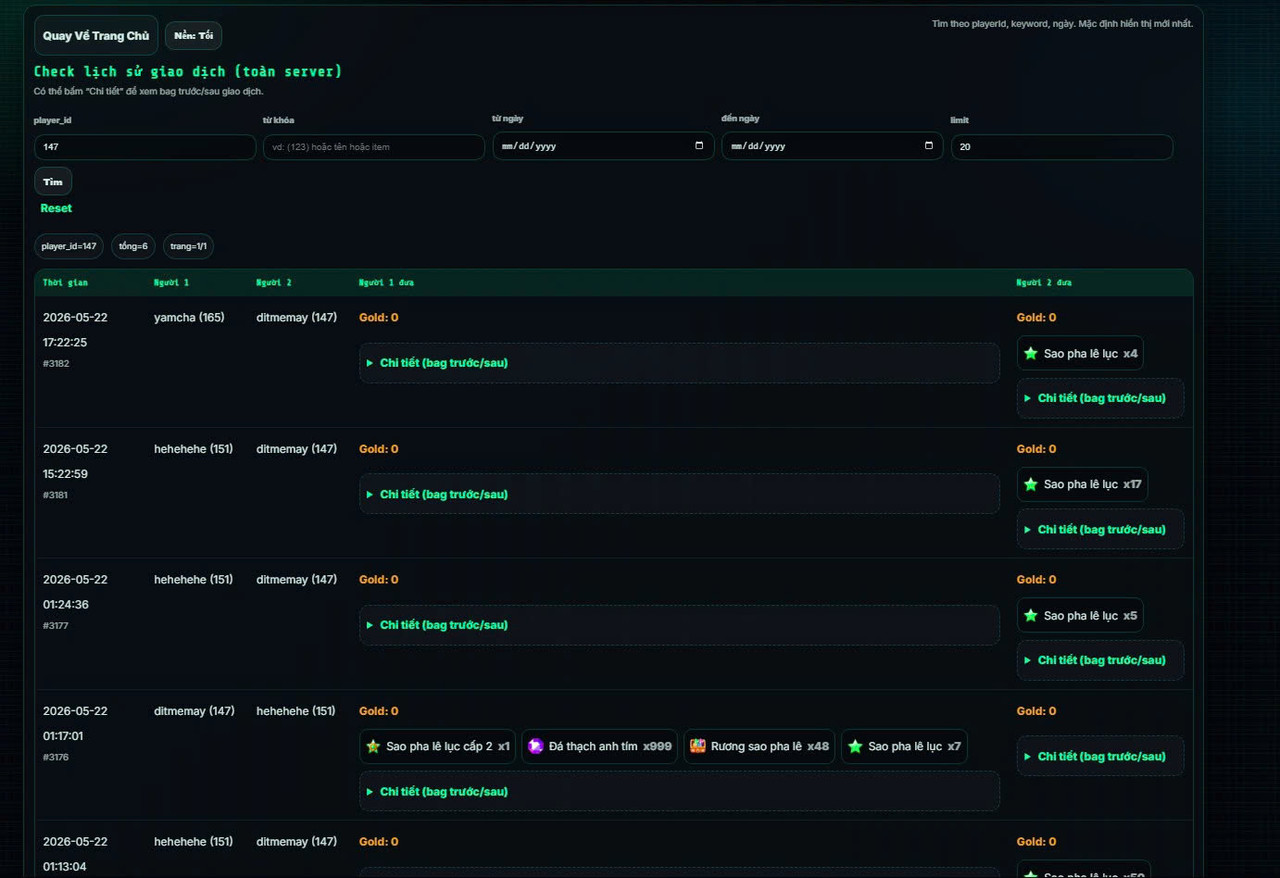1280x878 pixels.
Task: Expand Người 2 Chi tiết for transaction #3182
Action: [x=1100, y=398]
